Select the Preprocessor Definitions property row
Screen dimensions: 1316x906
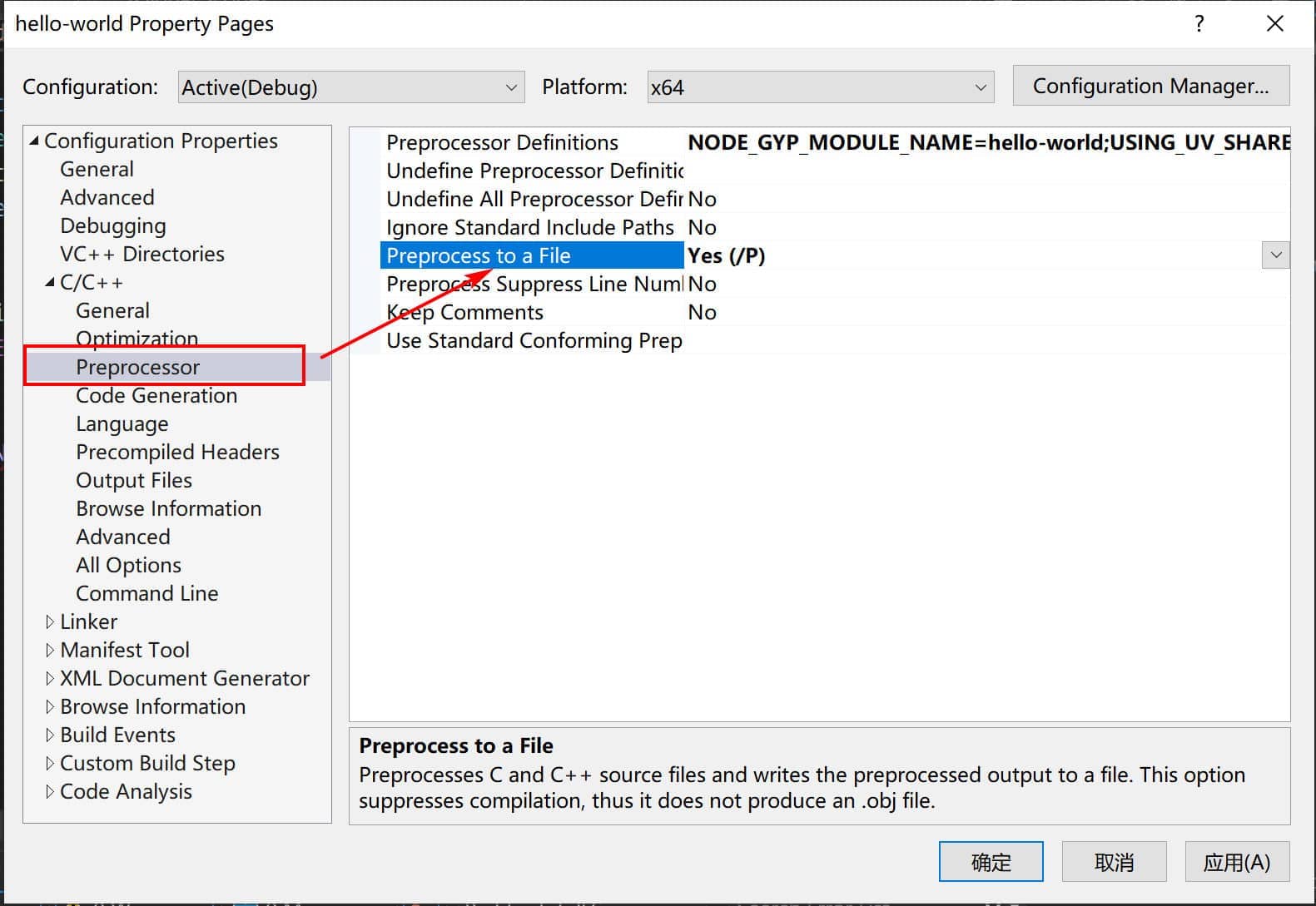(502, 143)
